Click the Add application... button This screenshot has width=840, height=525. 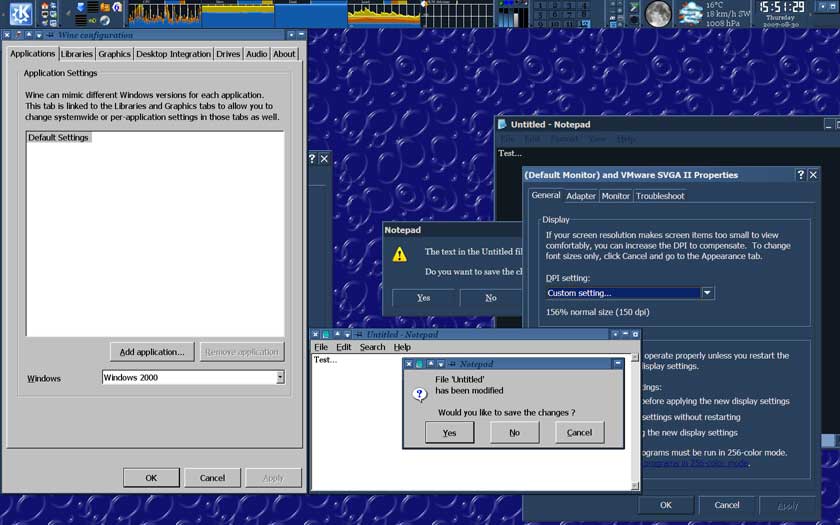point(151,352)
